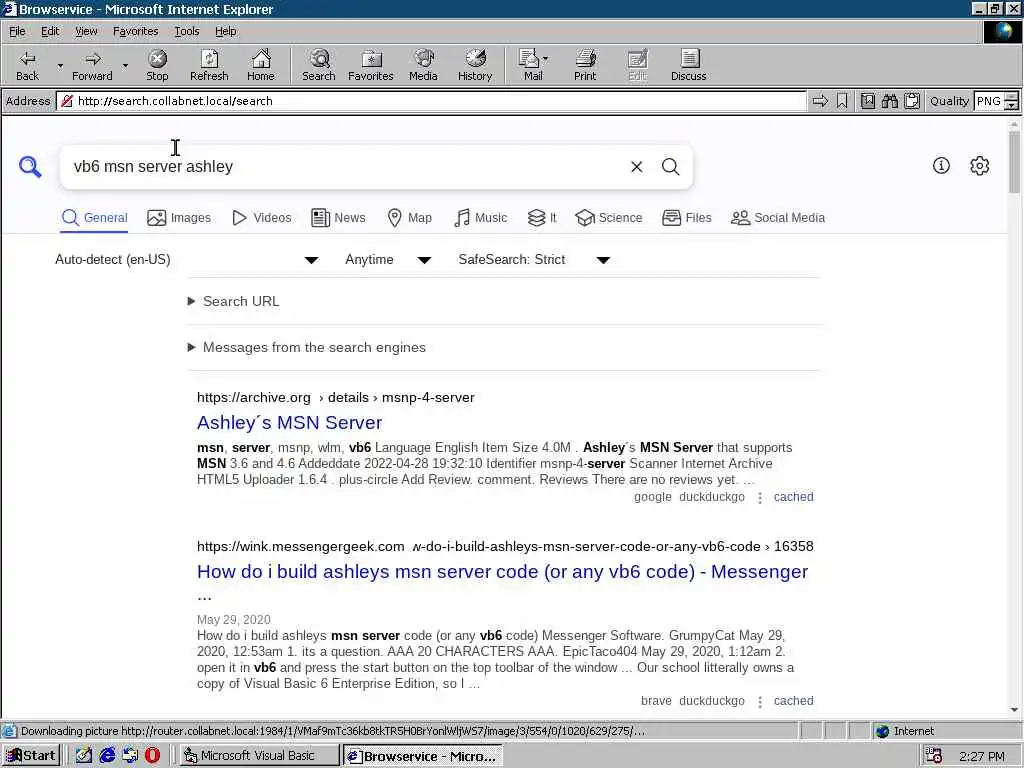Open the Anytime time range dropdown

point(388,260)
